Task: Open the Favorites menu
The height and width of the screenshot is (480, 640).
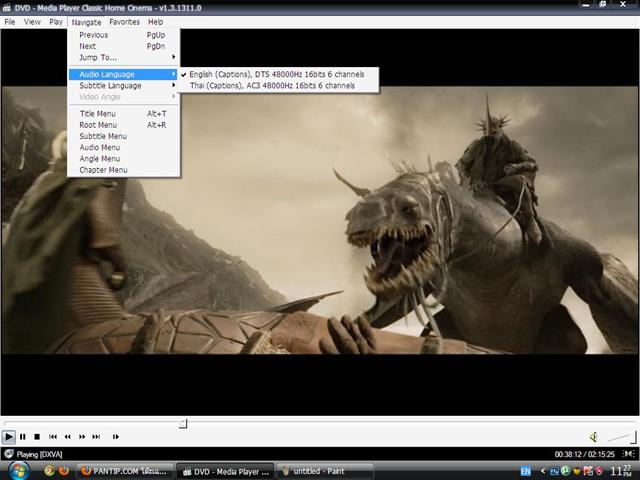Action: (124, 22)
